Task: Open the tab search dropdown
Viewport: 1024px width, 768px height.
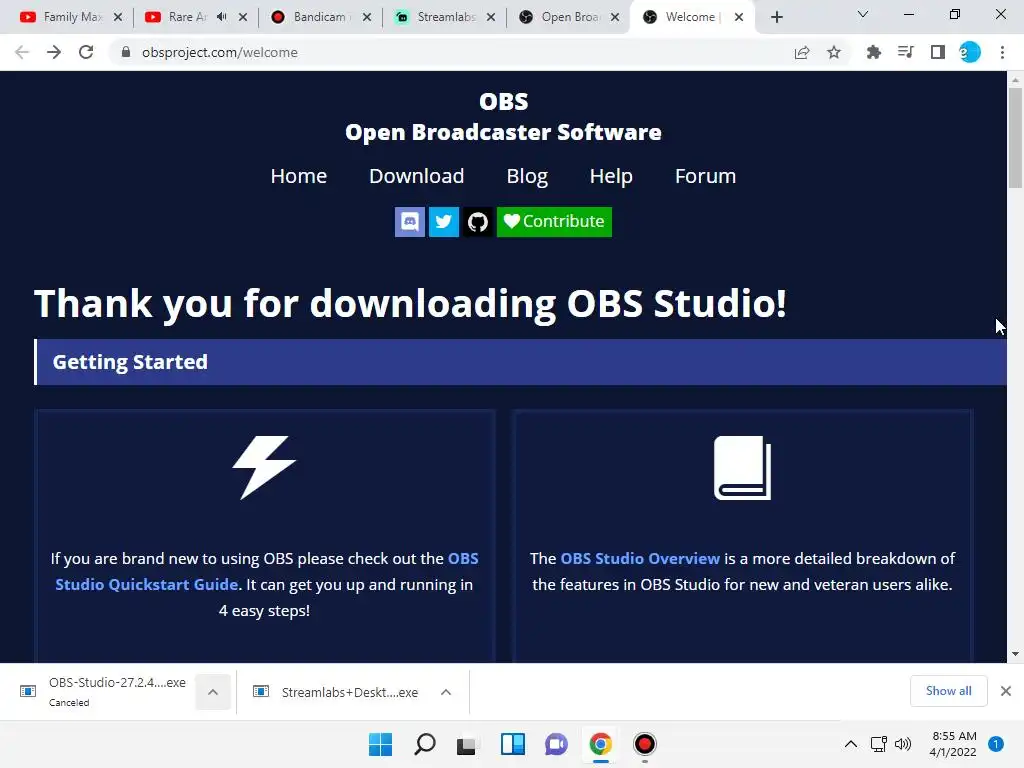Action: pos(863,14)
